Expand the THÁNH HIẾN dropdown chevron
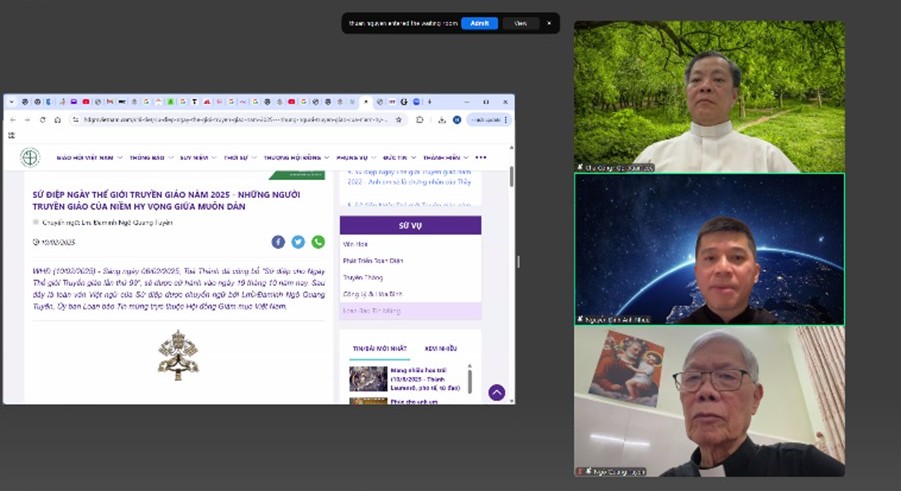 tap(466, 158)
